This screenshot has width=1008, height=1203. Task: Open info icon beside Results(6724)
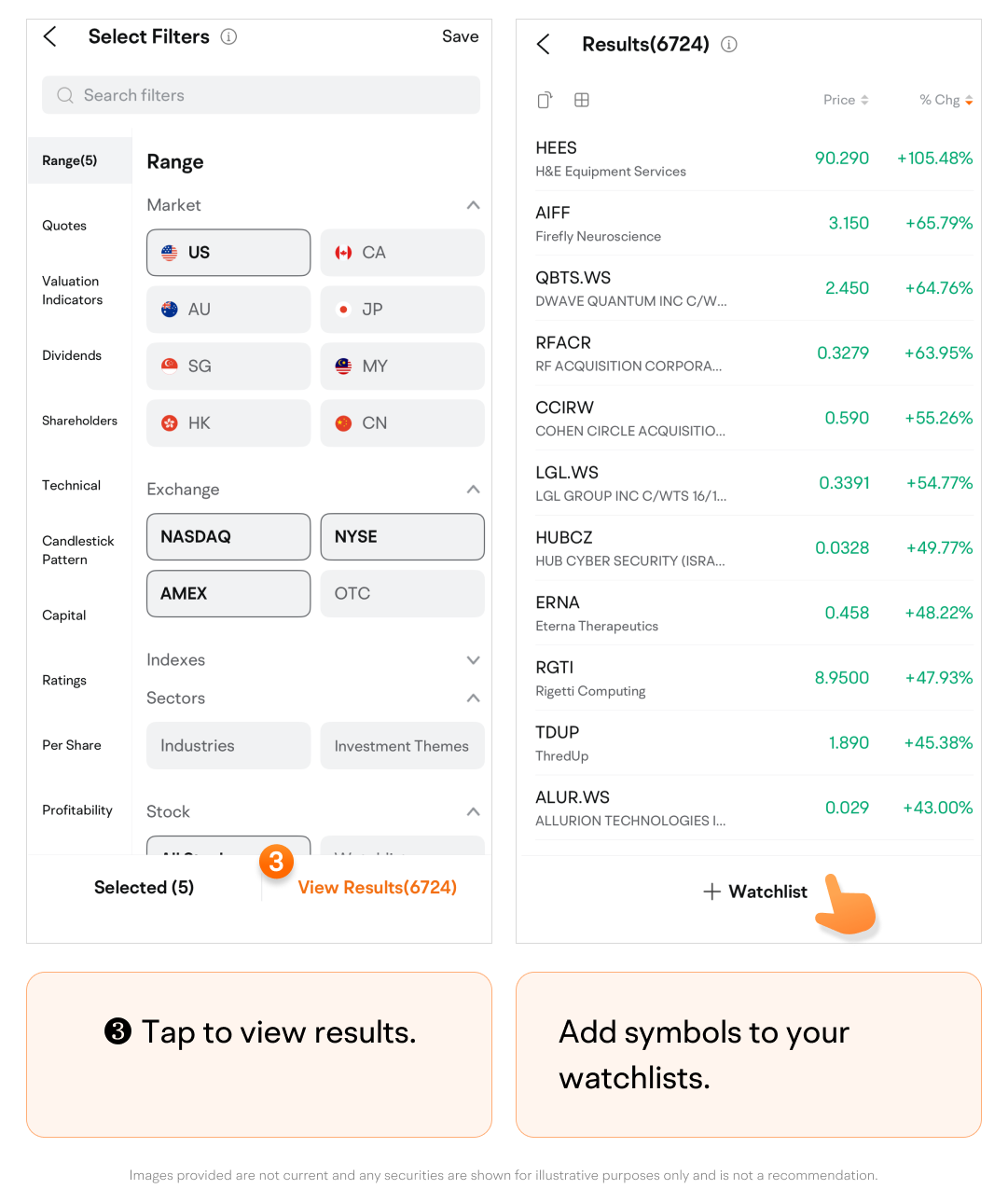point(729,44)
